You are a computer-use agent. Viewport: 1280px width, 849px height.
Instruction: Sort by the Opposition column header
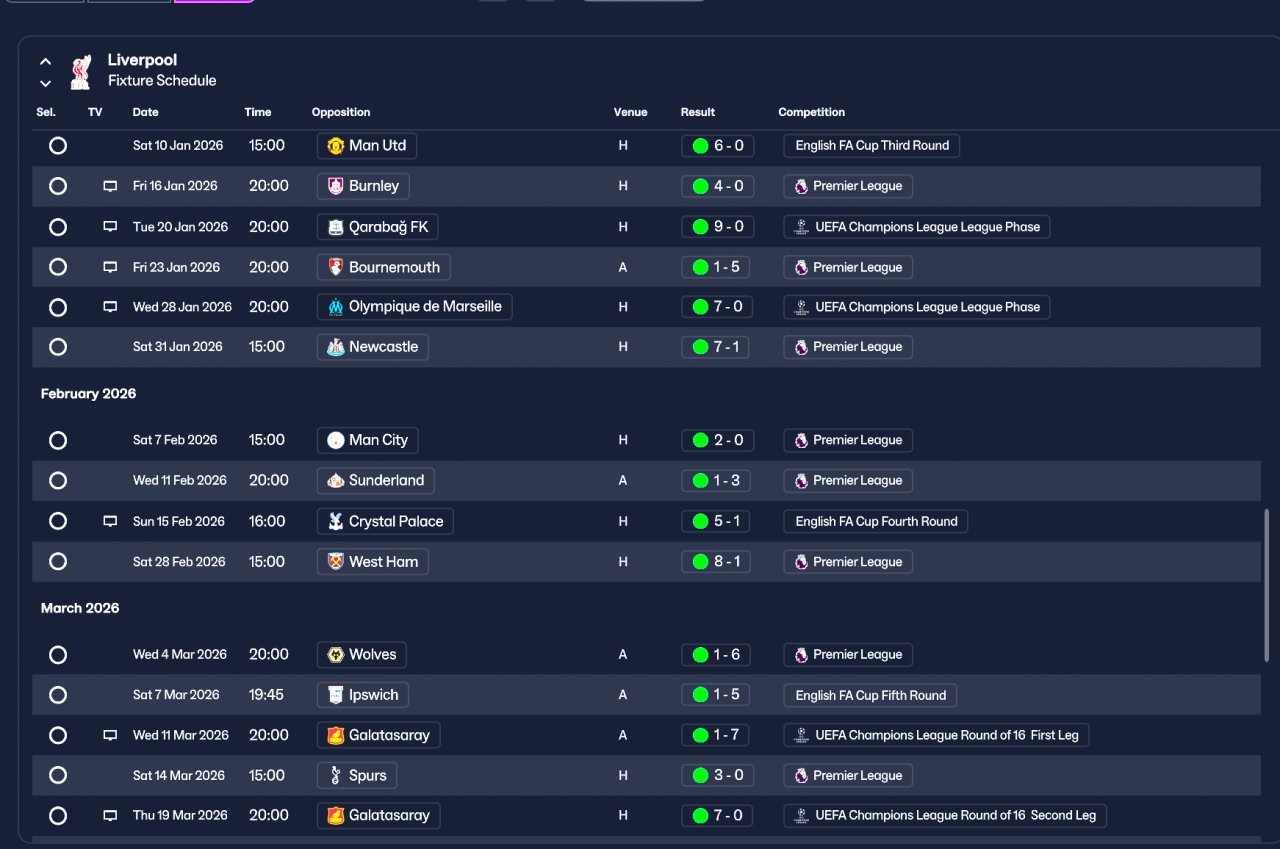[341, 112]
